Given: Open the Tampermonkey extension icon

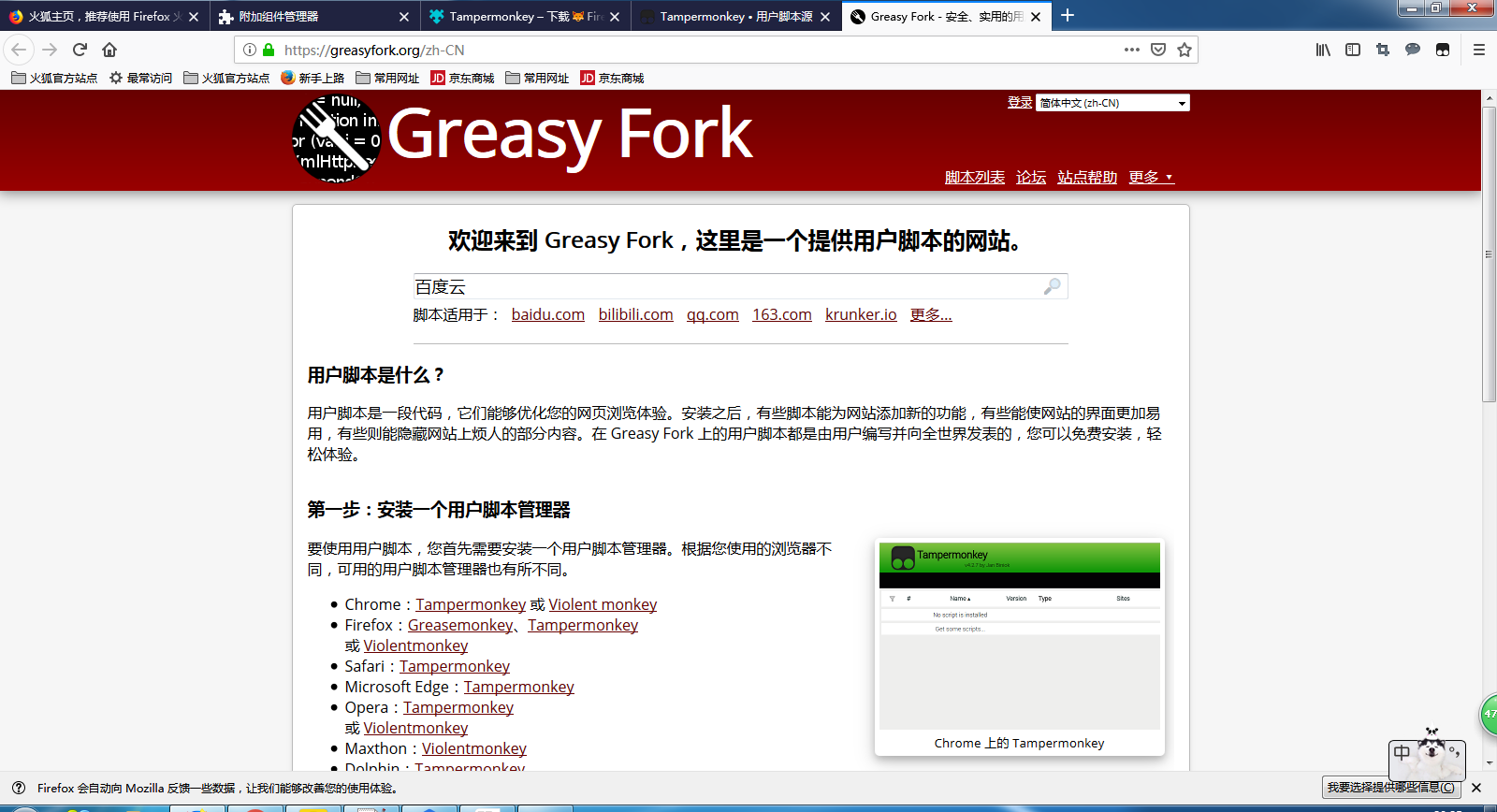Looking at the screenshot, I should coord(1443,50).
